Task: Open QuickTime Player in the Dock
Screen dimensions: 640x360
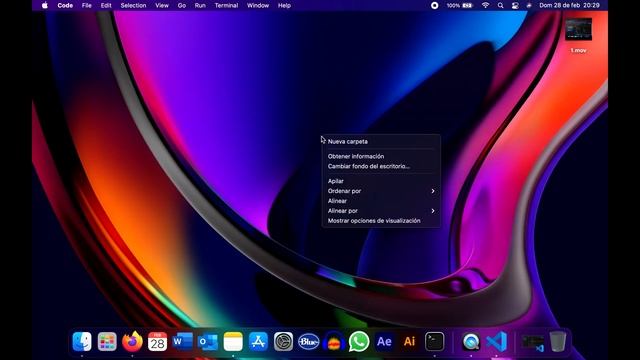Action: [x=471, y=341]
